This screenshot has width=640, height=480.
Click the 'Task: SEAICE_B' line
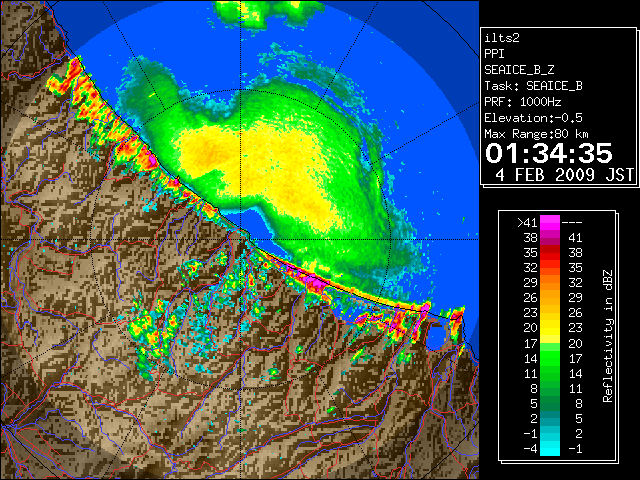[533, 86]
